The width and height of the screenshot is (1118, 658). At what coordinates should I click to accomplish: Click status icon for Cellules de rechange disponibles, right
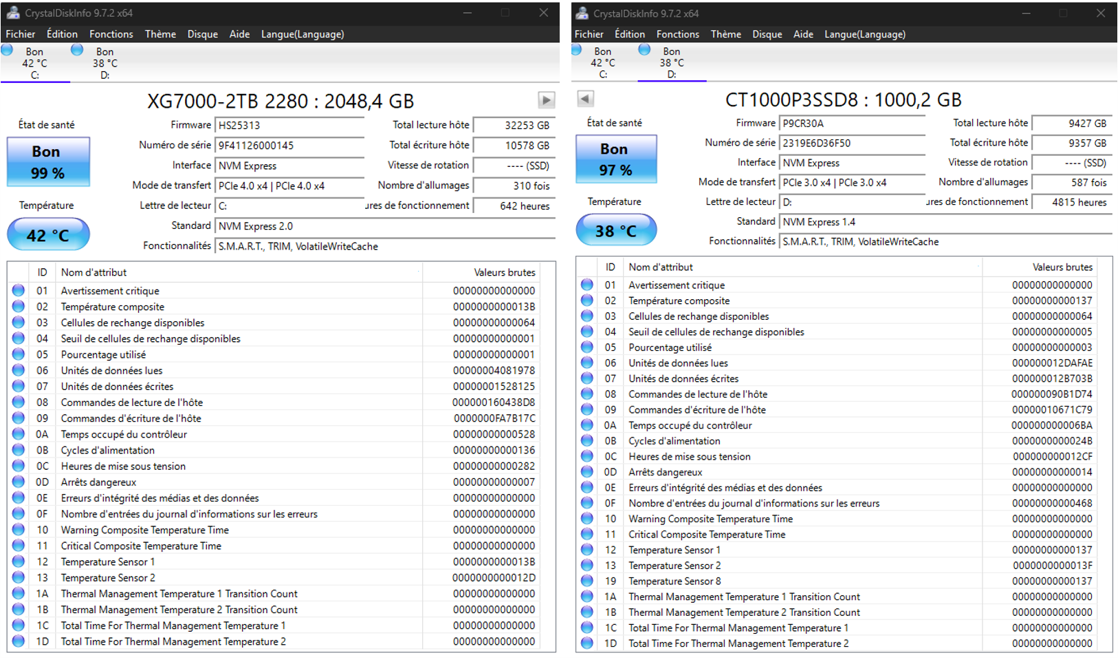[x=587, y=316]
